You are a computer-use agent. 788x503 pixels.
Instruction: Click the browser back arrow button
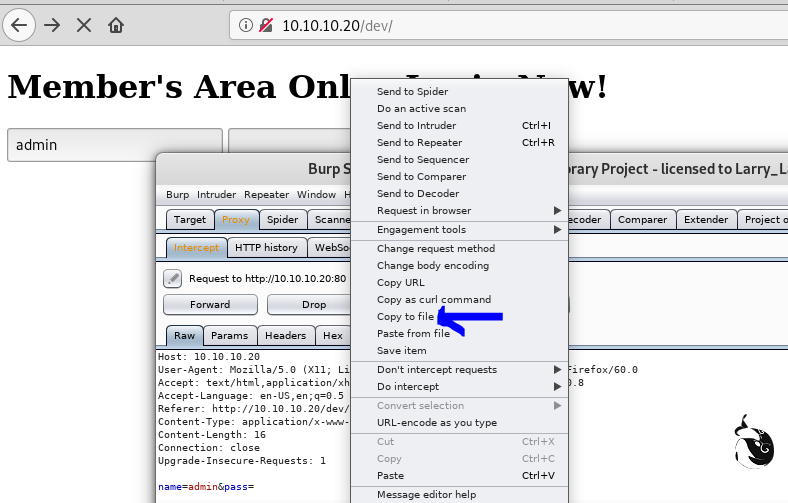tap(19, 25)
